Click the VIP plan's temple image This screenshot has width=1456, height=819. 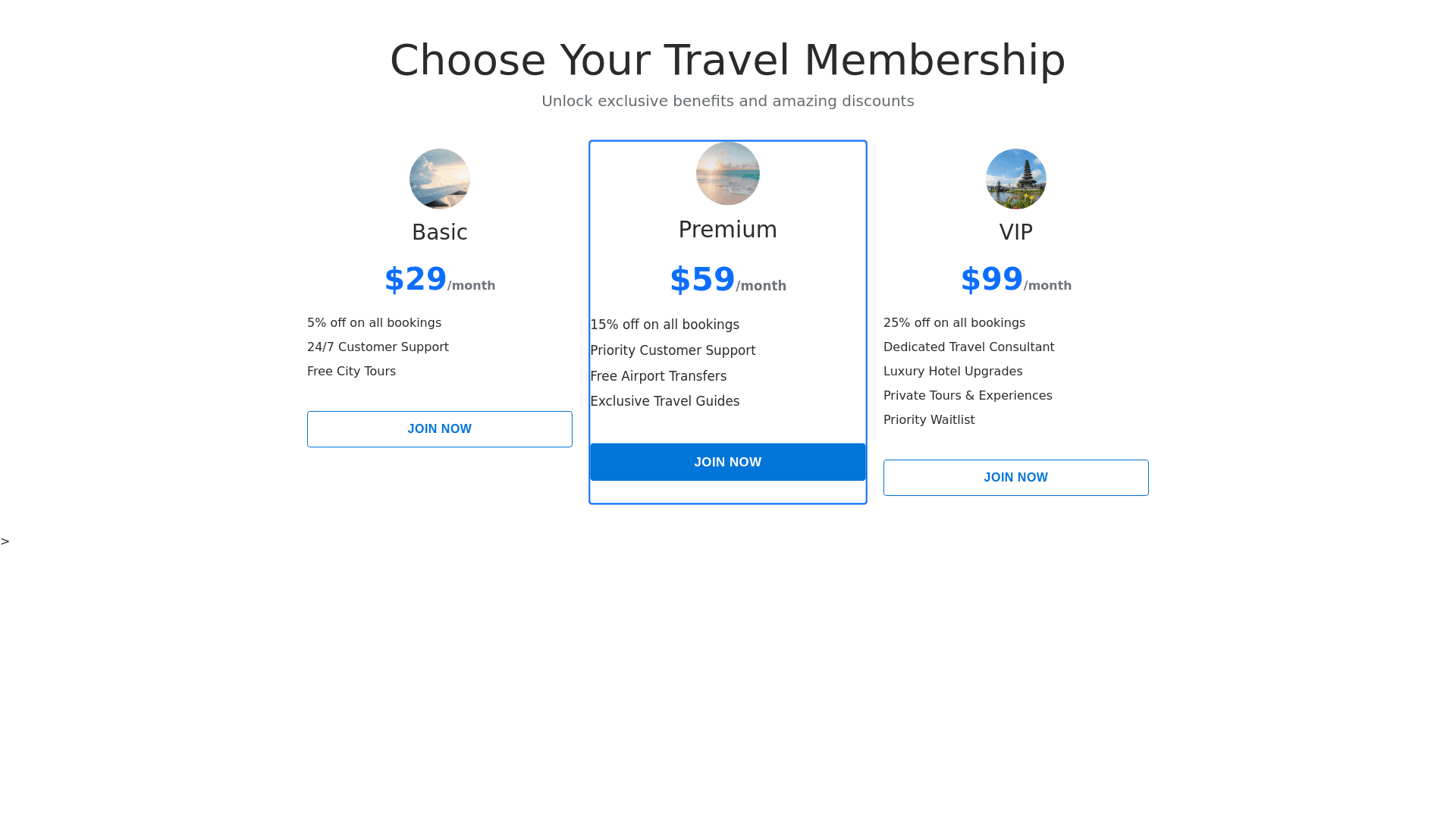pyautogui.click(x=1016, y=179)
